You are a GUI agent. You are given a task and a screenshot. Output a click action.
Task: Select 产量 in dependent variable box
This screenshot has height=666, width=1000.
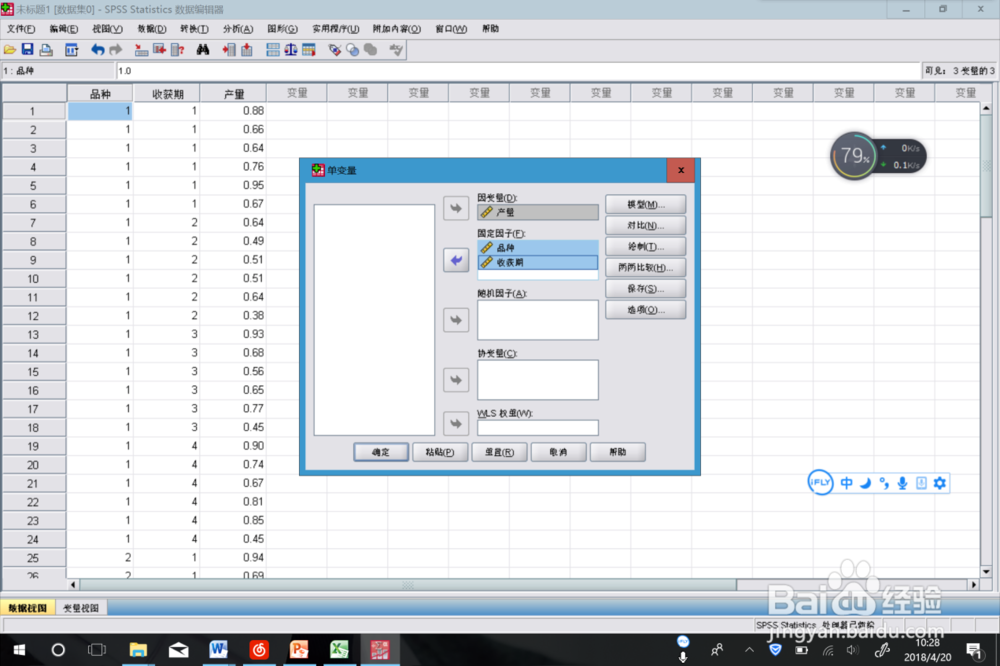click(x=538, y=212)
